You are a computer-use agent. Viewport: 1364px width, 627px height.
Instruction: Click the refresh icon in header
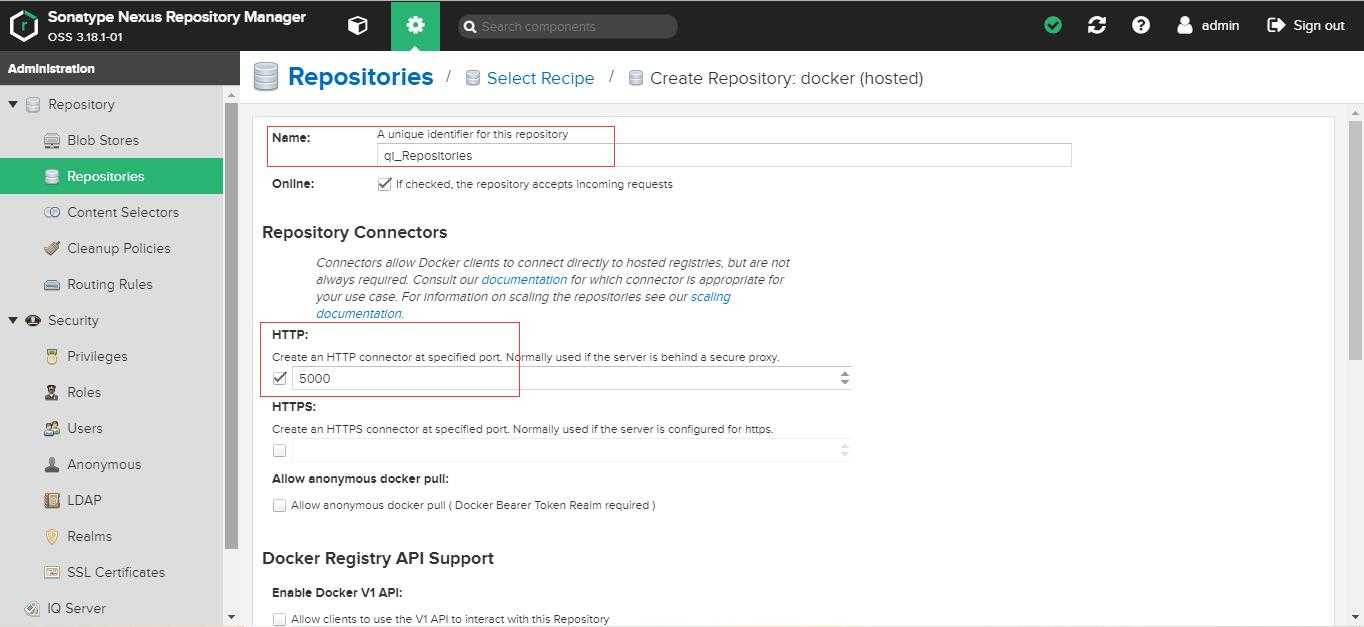pyautogui.click(x=1097, y=26)
